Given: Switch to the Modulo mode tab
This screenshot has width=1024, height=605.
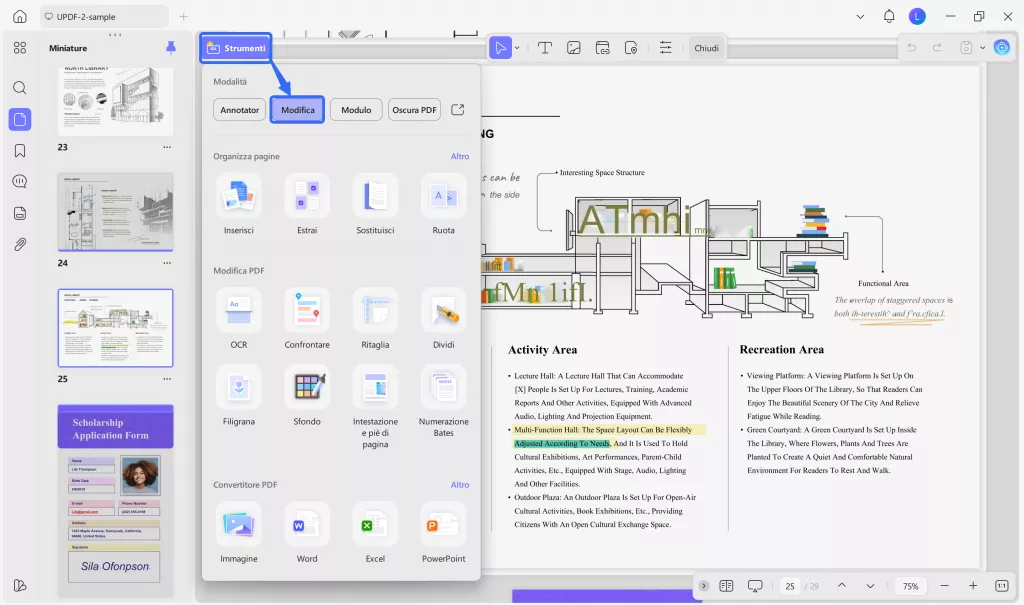Looking at the screenshot, I should pos(355,109).
